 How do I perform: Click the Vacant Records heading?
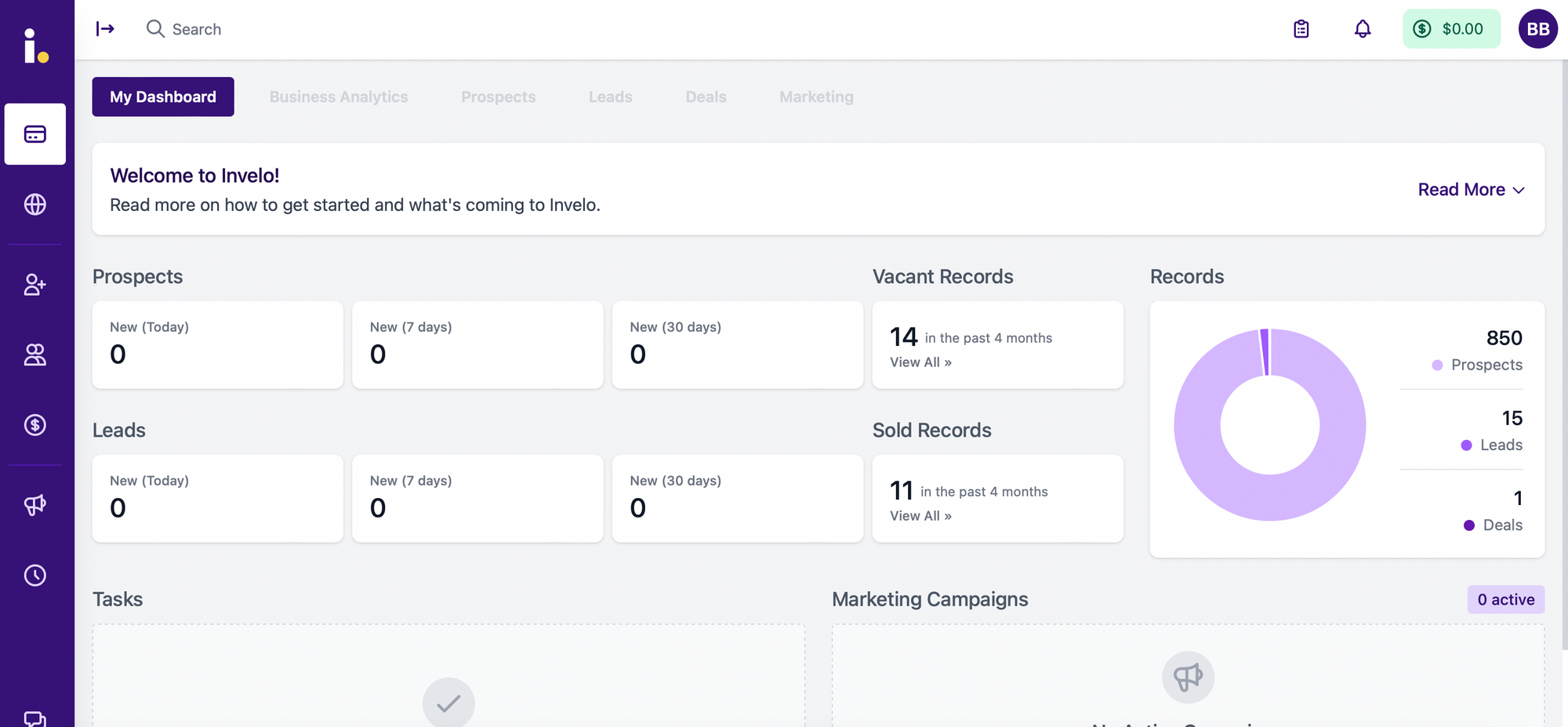pos(943,277)
